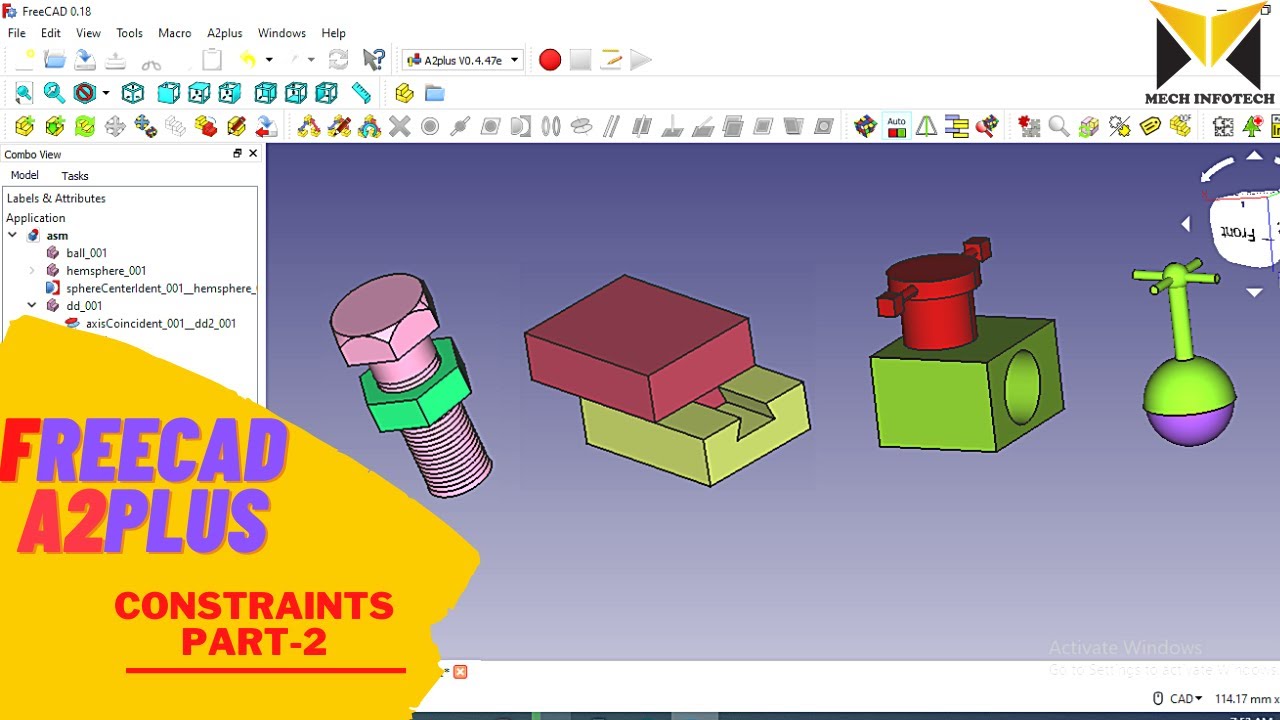Click the Labels & Attributes header
1280x720 pixels.
pos(56,198)
